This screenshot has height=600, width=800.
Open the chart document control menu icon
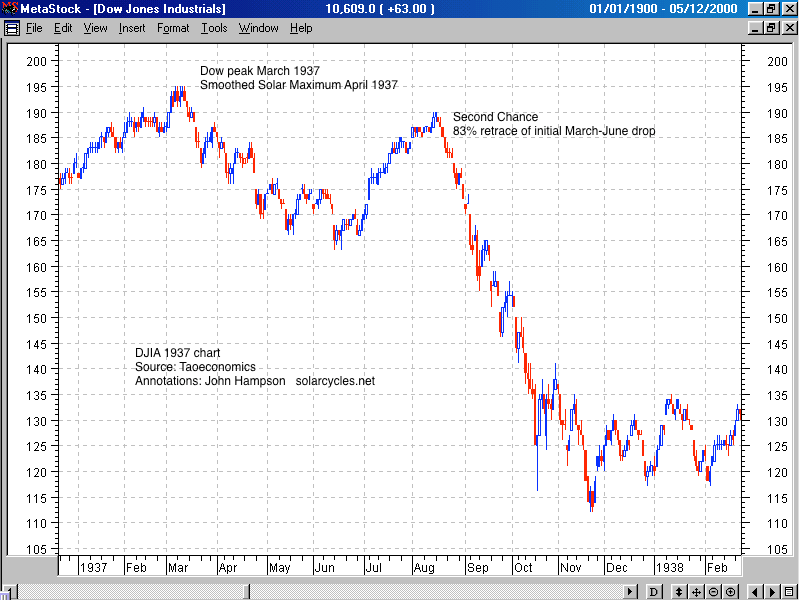pos(11,28)
